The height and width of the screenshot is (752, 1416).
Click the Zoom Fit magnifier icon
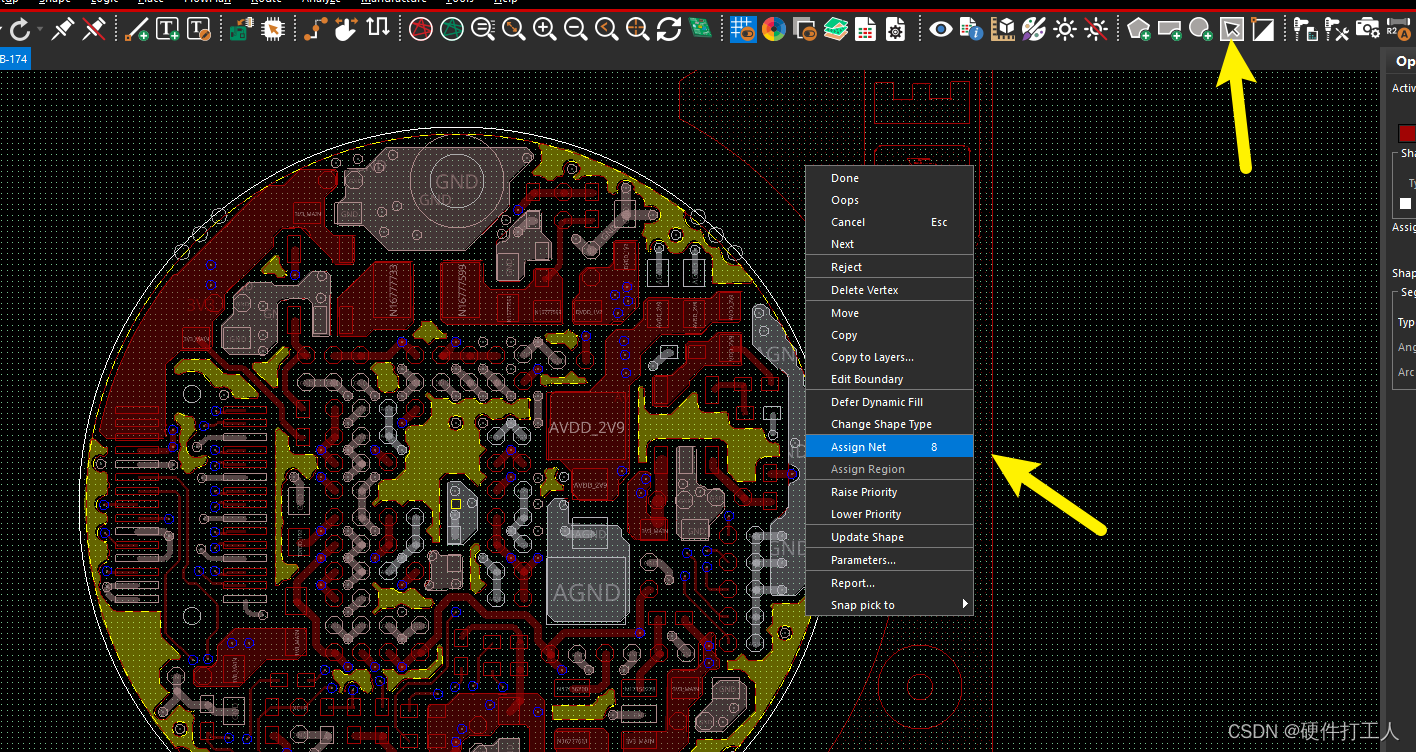(x=514, y=29)
